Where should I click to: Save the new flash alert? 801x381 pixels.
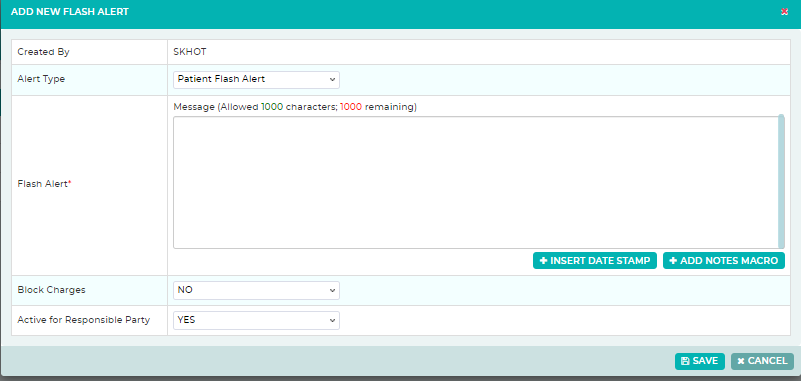(699, 361)
